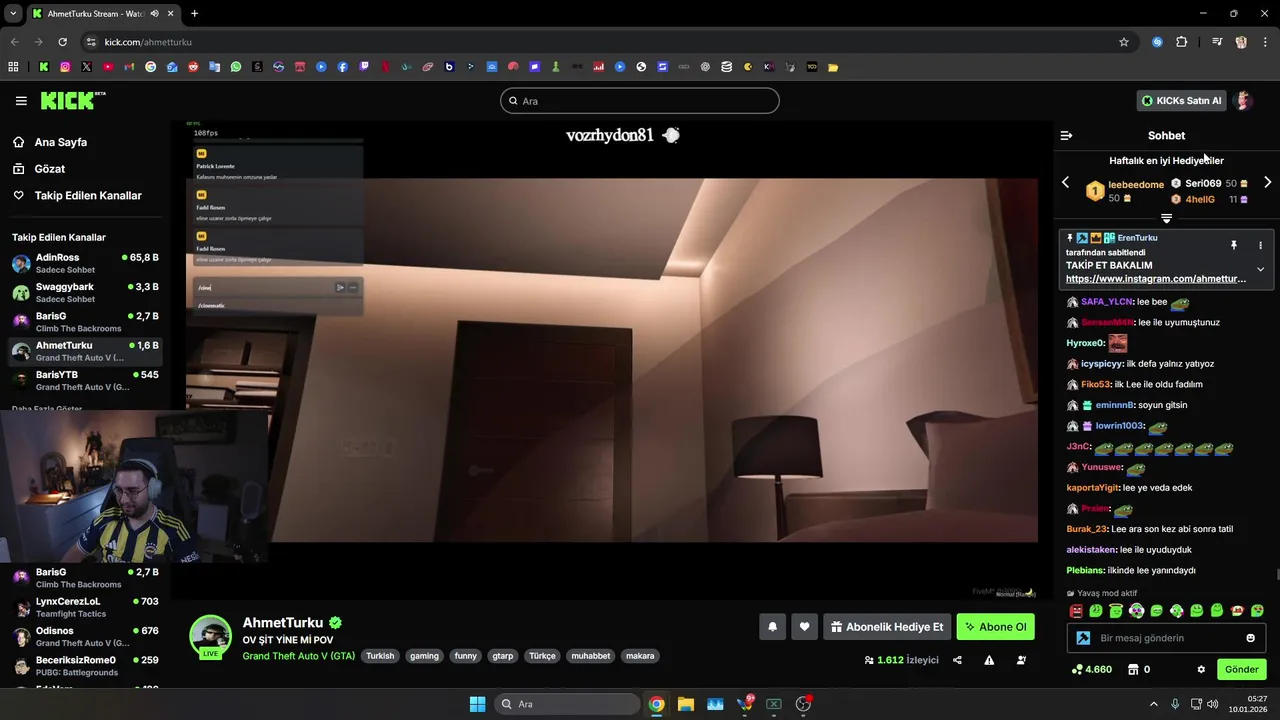1280x720 pixels.
Task: Click notification bell for AhmetTurku
Action: pyautogui.click(x=772, y=627)
